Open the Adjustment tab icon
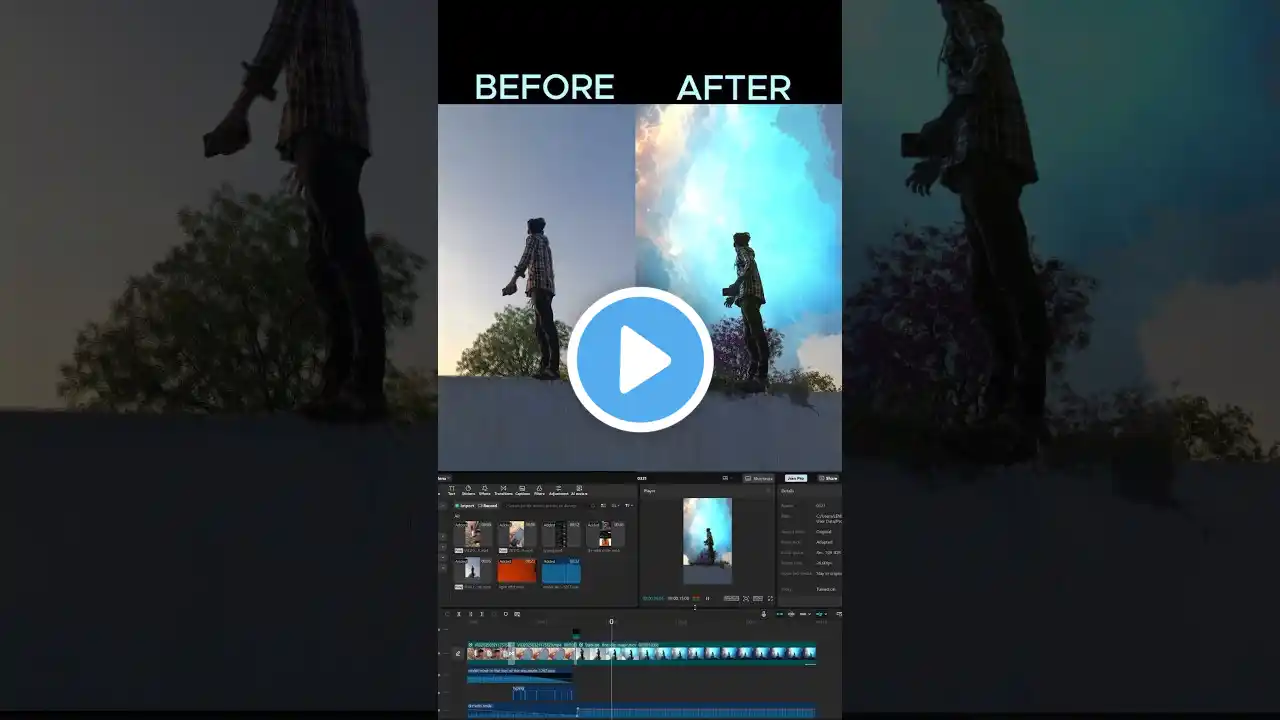Image resolution: width=1280 pixels, height=720 pixels. [x=558, y=490]
